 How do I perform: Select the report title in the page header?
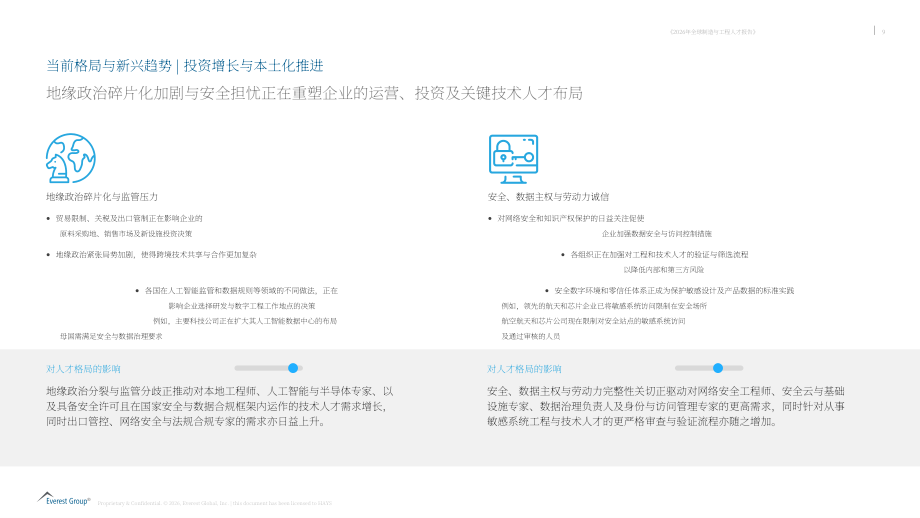[x=713, y=32]
